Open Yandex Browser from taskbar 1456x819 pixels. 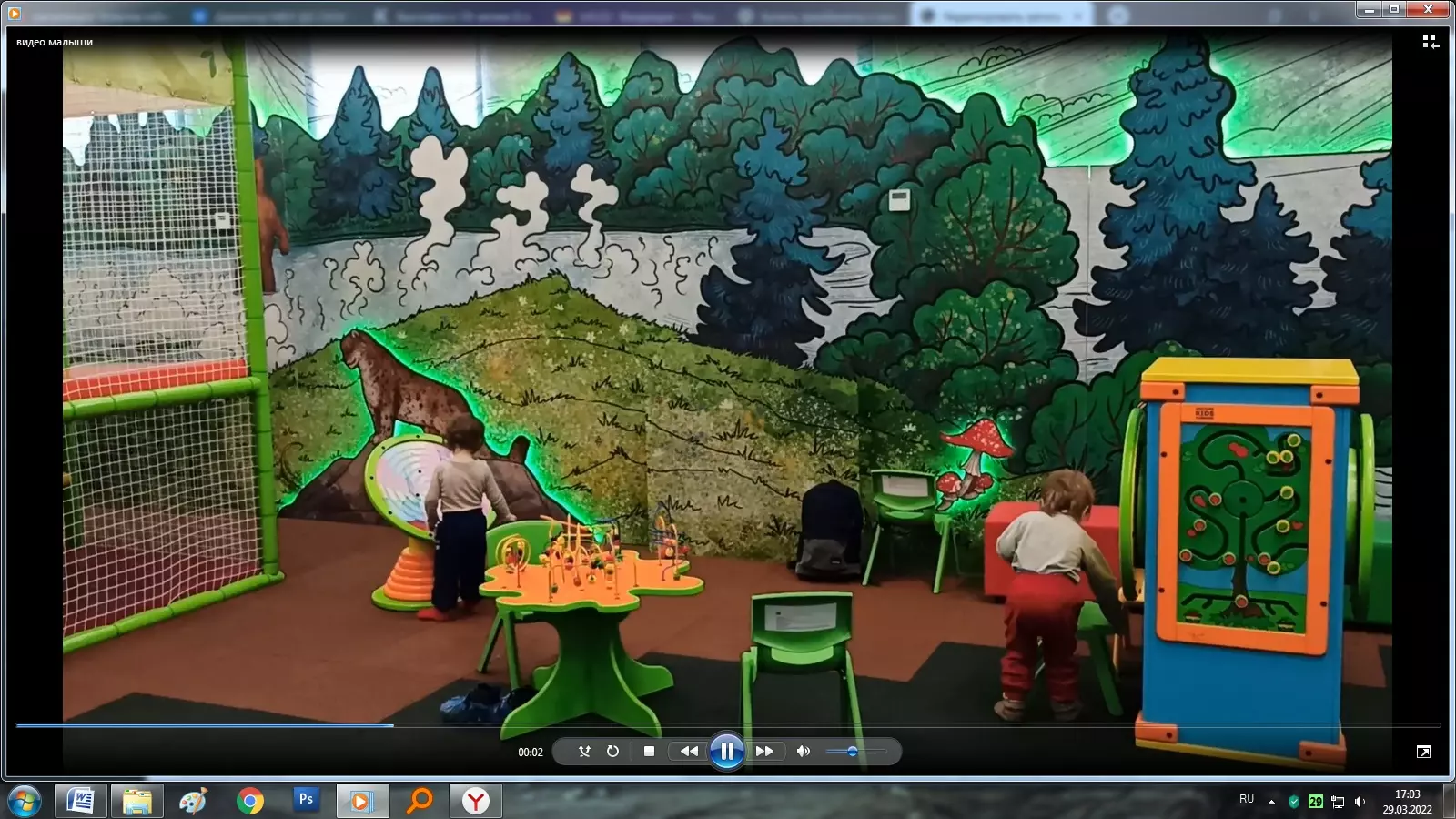tap(475, 801)
